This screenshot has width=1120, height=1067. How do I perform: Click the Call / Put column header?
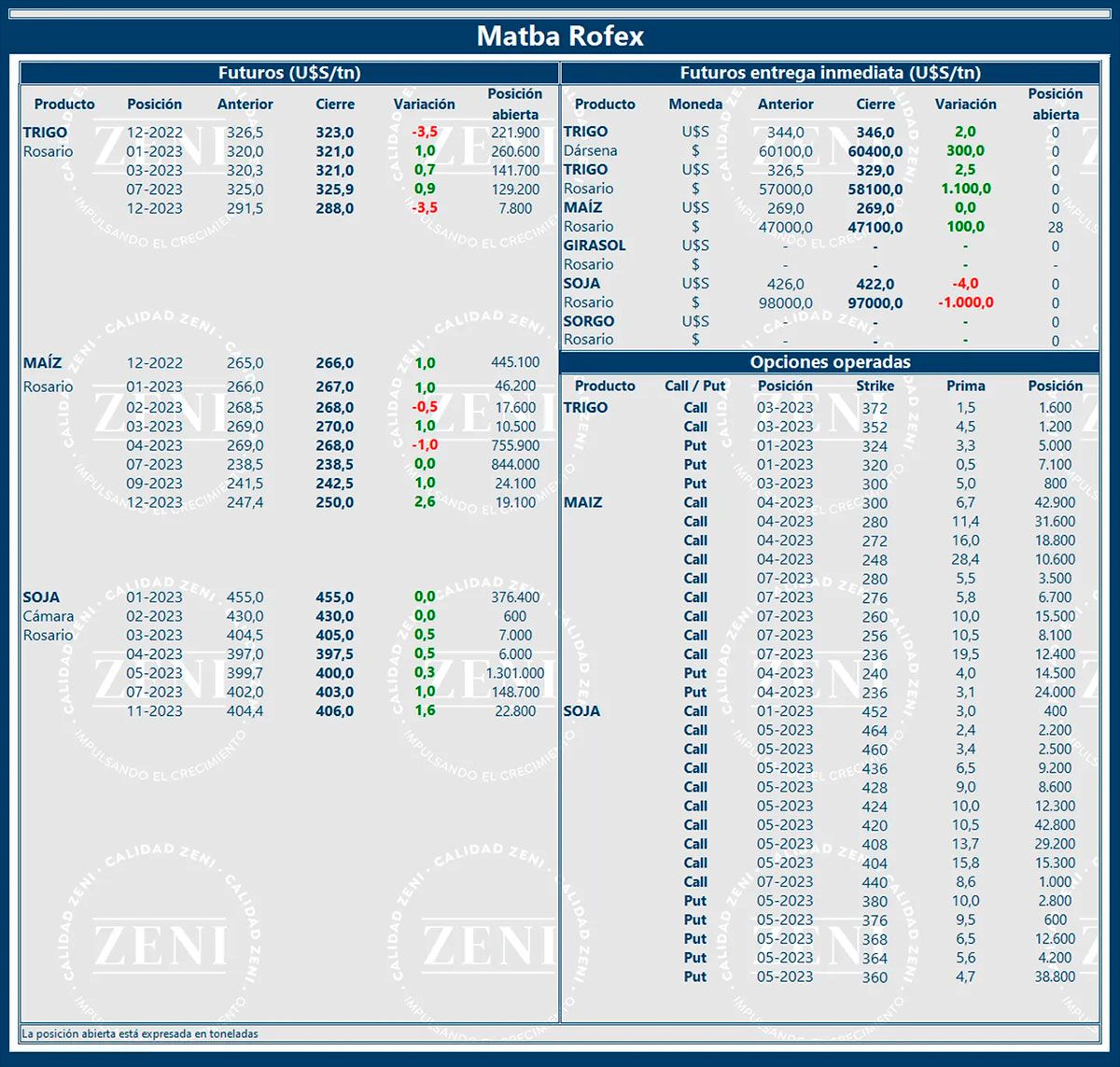(x=694, y=386)
